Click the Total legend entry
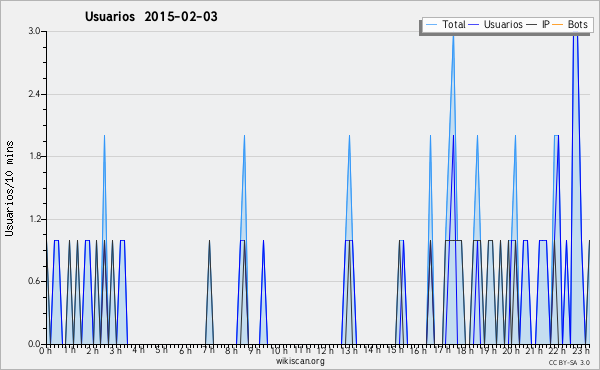Screen dimensions: 600x370 (x=446, y=25)
